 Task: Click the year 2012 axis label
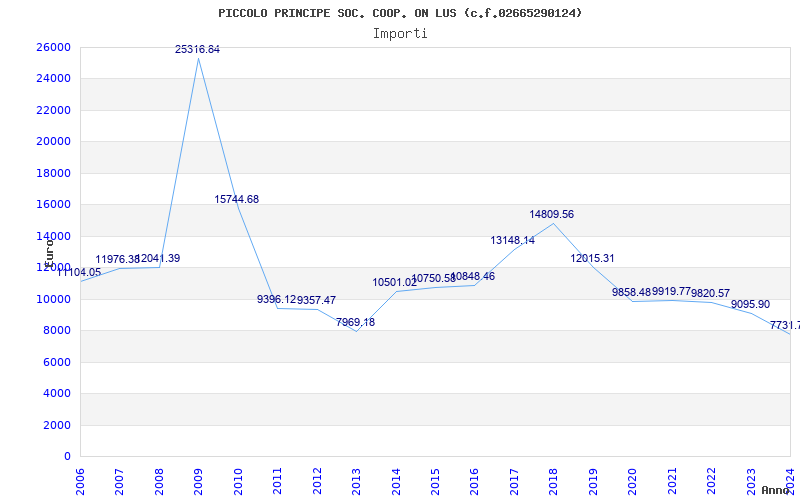pyautogui.click(x=317, y=482)
